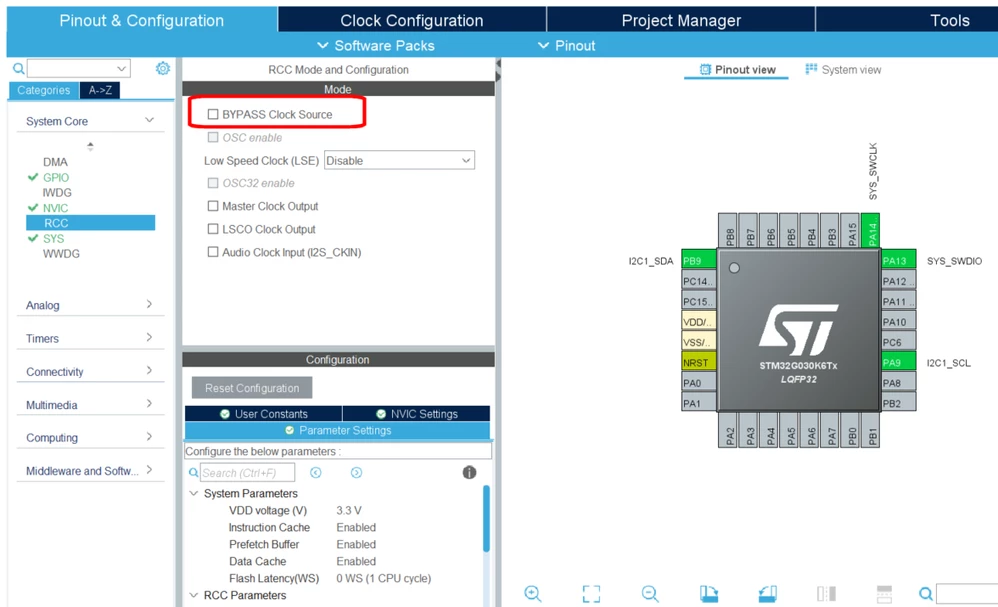The width and height of the screenshot is (998, 607).
Task: Click the pin search input field
Action: [x=967, y=594]
